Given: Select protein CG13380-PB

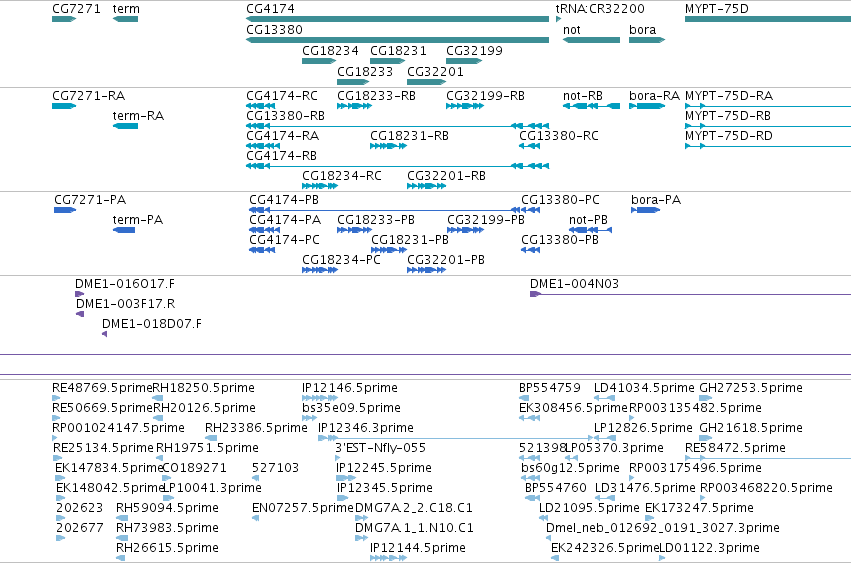Looking at the screenshot, I should click(530, 250).
